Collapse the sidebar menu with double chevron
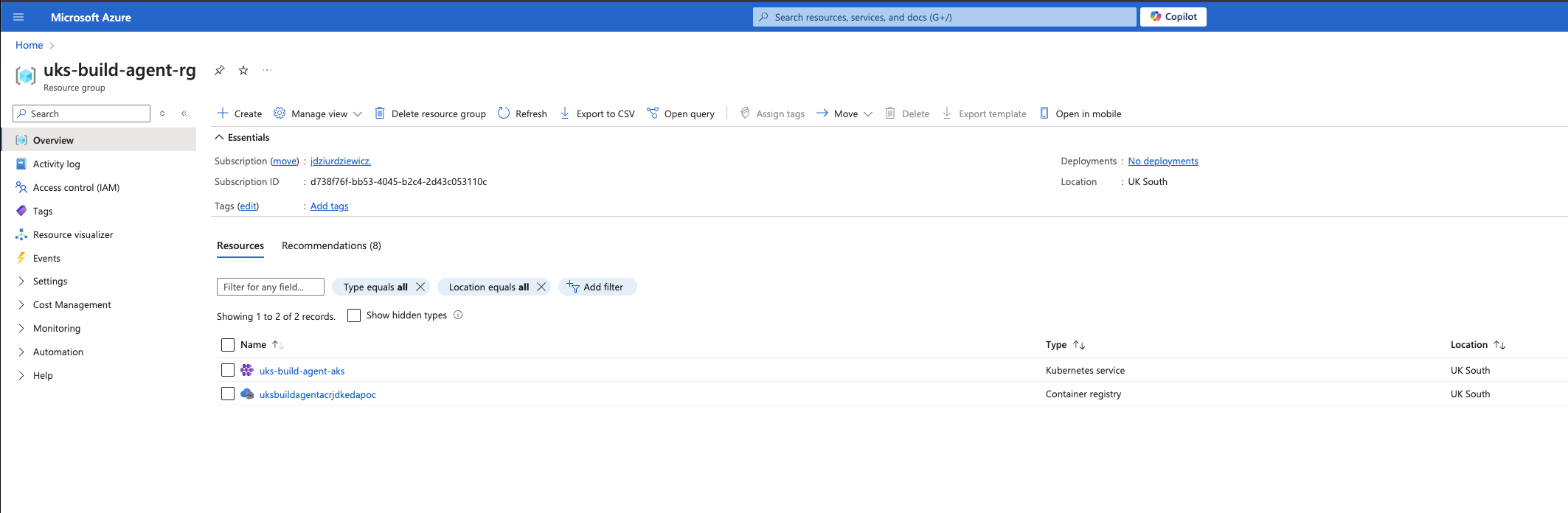This screenshot has width=1568, height=513. point(184,114)
